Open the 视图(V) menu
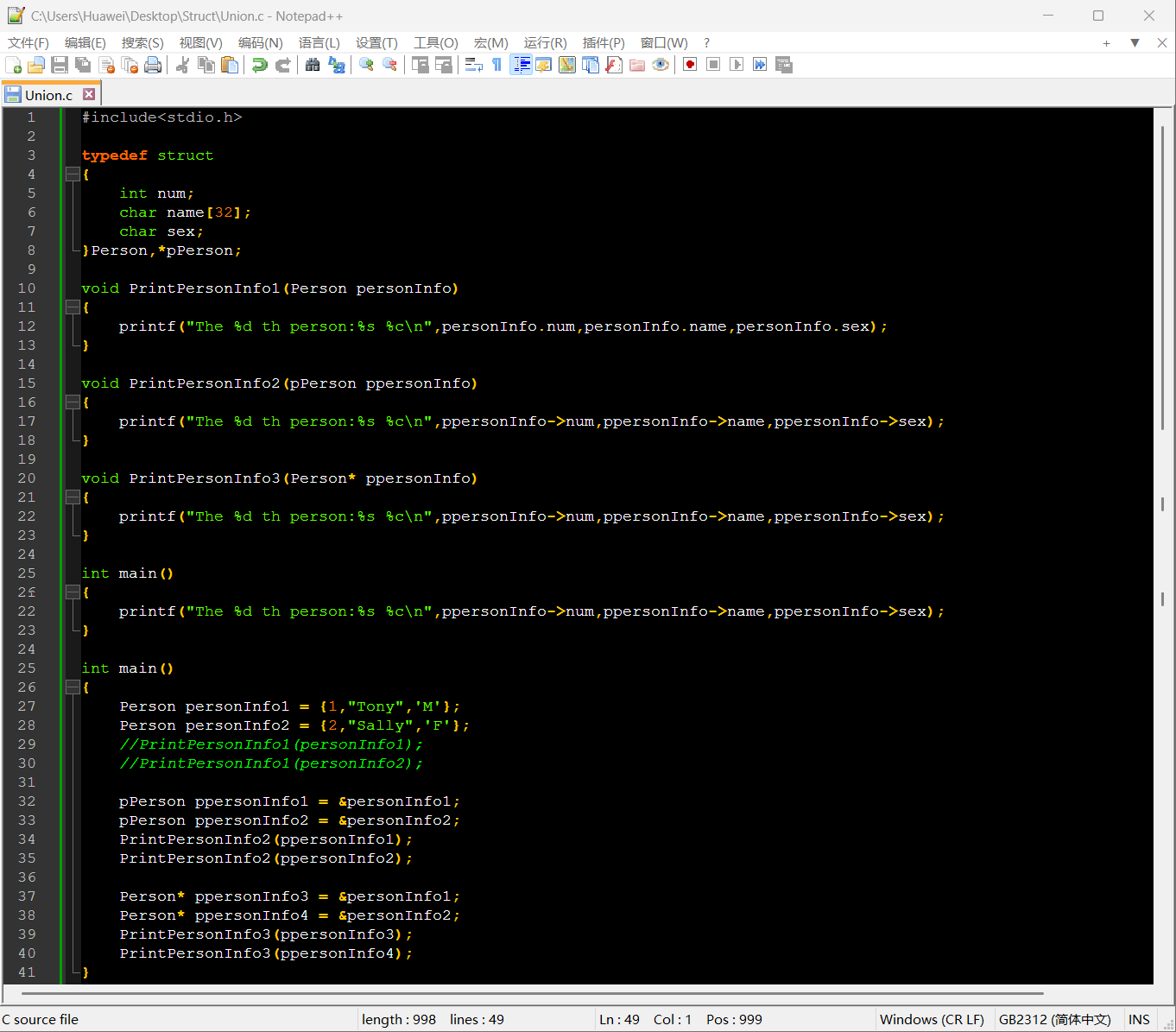 (201, 43)
